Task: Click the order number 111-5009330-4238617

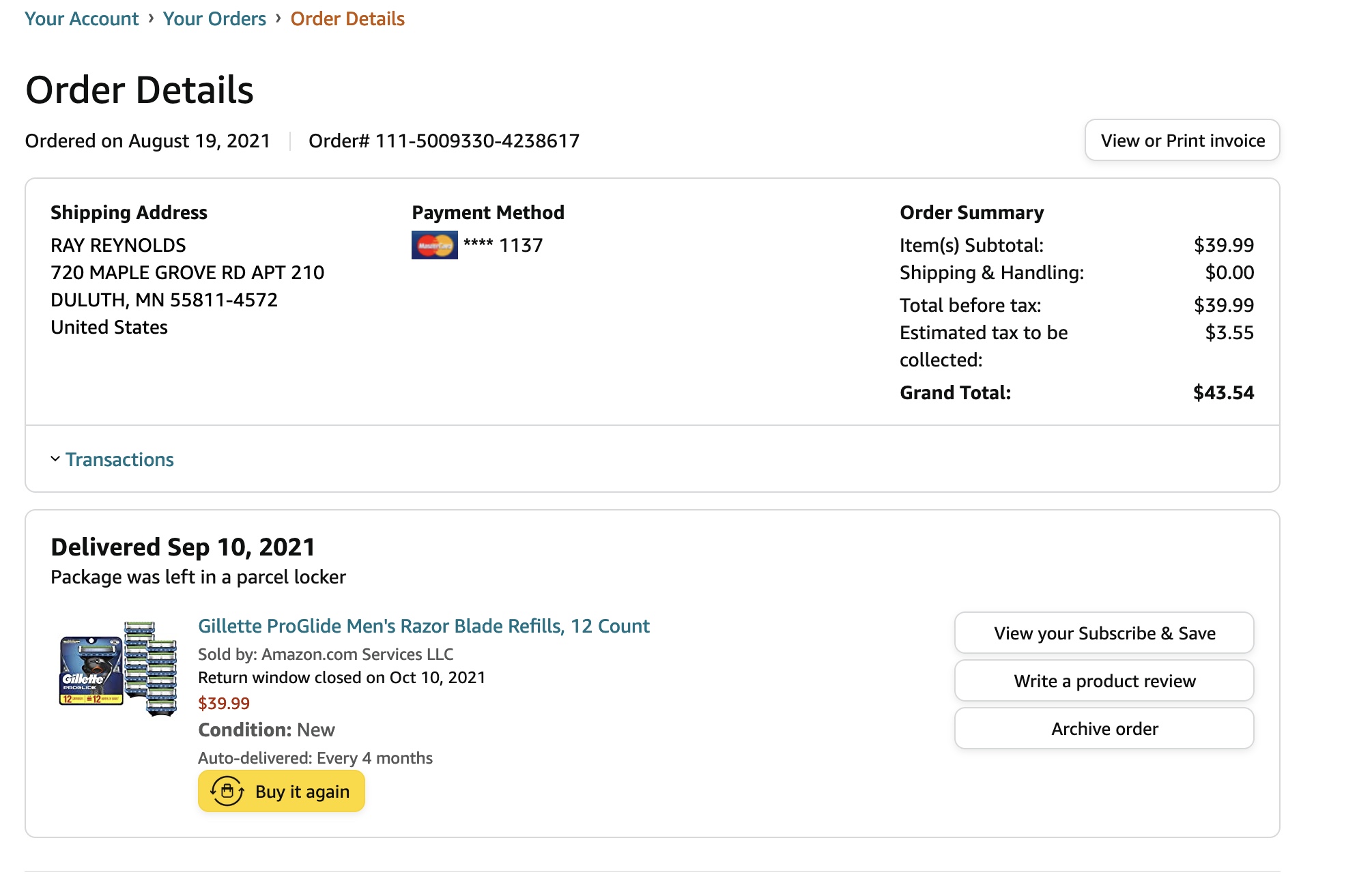Action: tap(476, 141)
